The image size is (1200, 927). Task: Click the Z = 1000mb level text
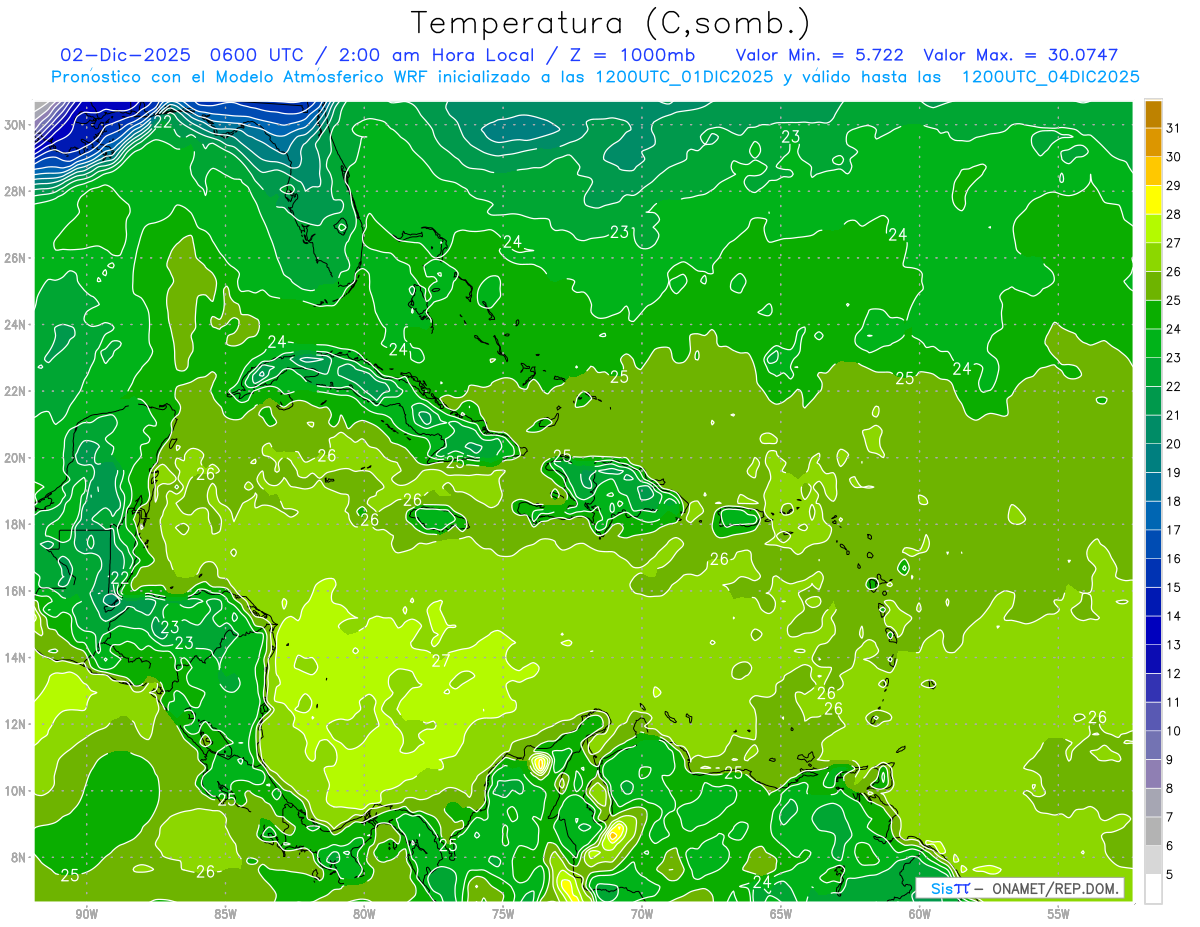(624, 55)
